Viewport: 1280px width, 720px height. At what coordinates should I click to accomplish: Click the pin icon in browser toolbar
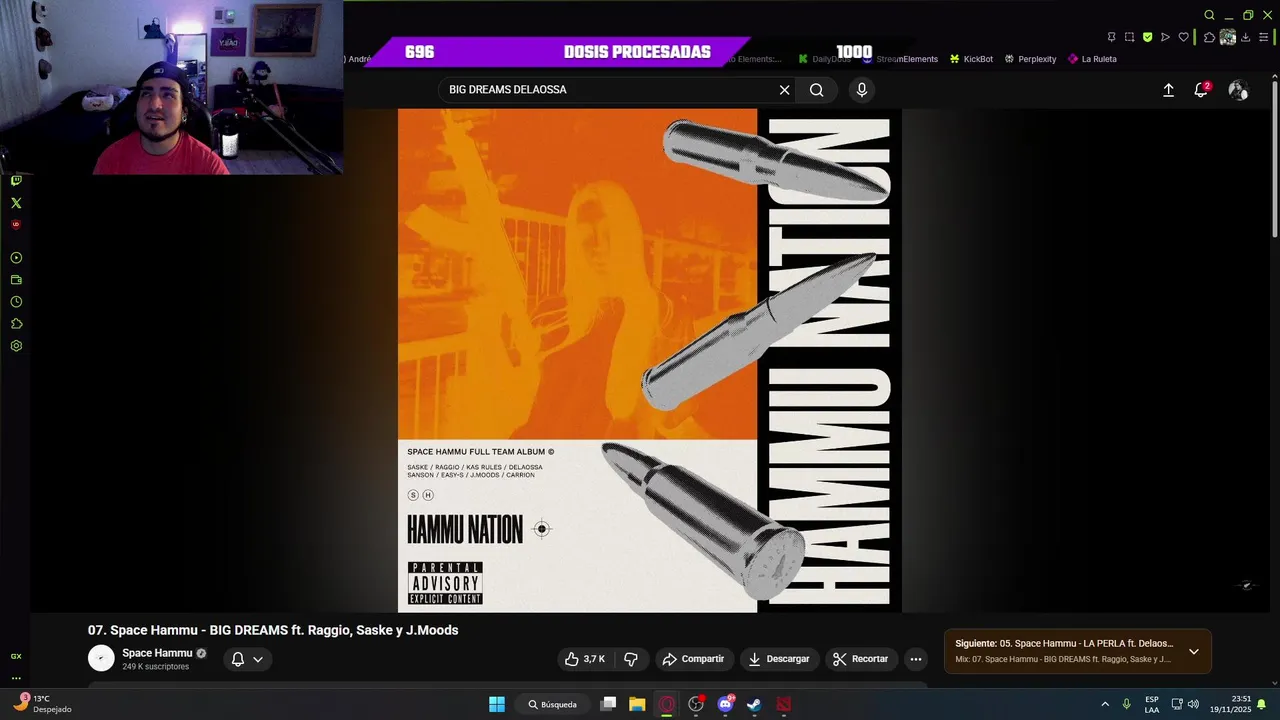point(1111,37)
